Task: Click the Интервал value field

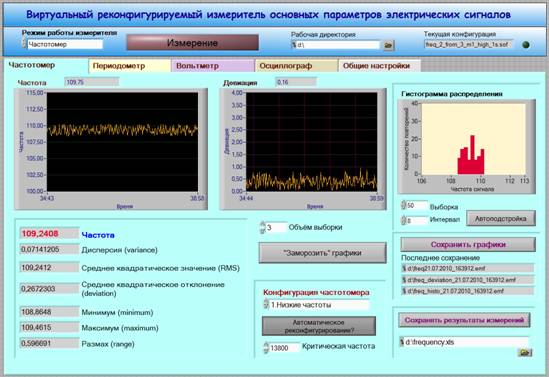Action: [x=417, y=220]
